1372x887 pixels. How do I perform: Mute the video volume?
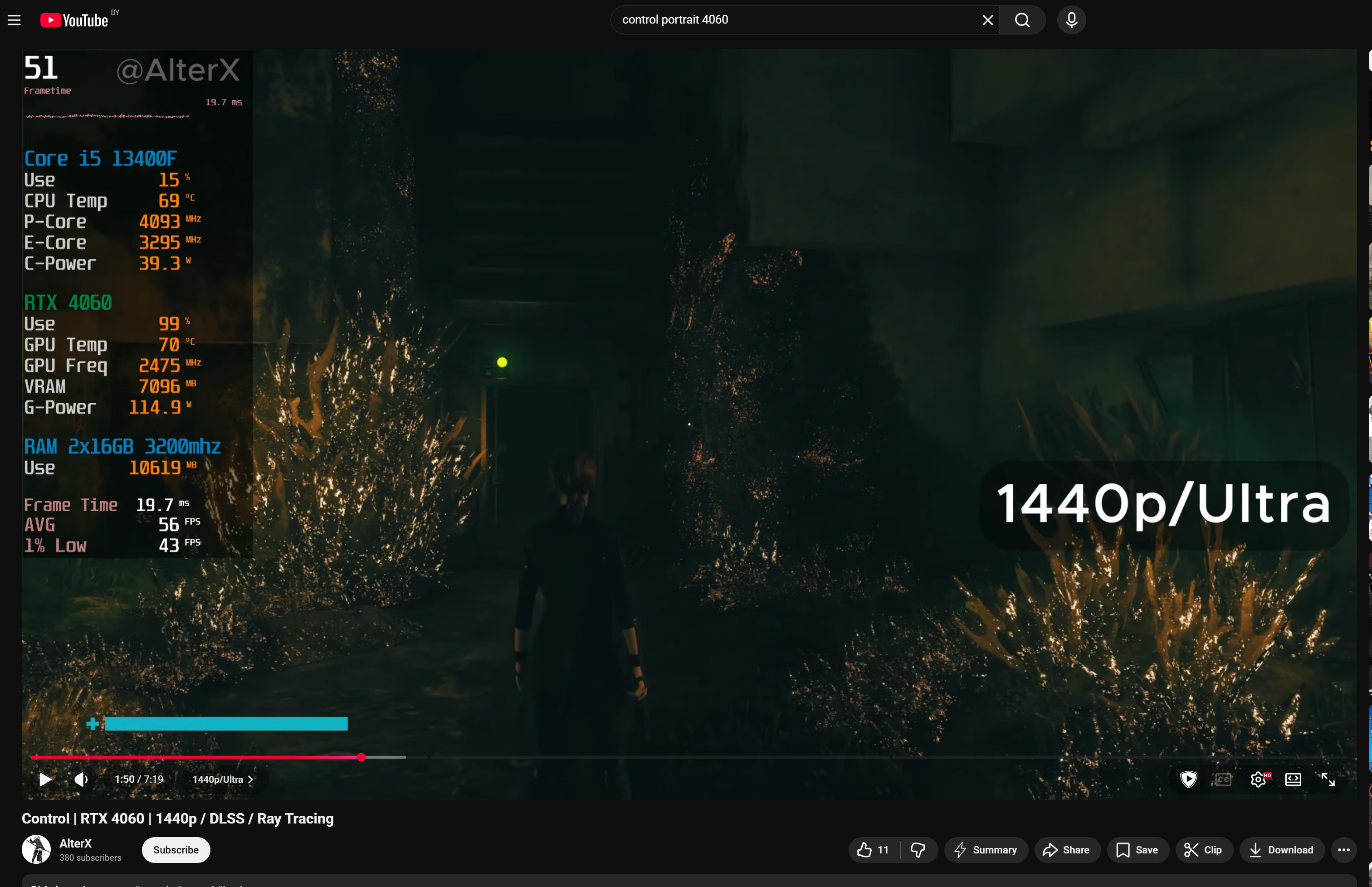tap(81, 779)
